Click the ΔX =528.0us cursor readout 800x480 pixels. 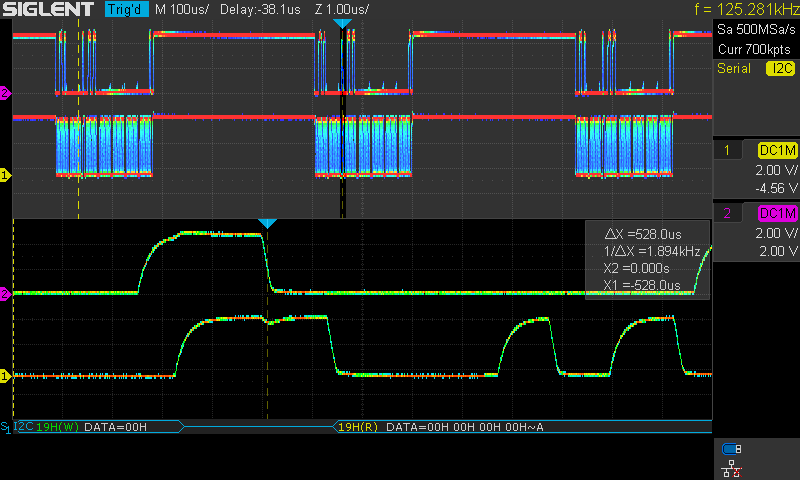(x=643, y=234)
